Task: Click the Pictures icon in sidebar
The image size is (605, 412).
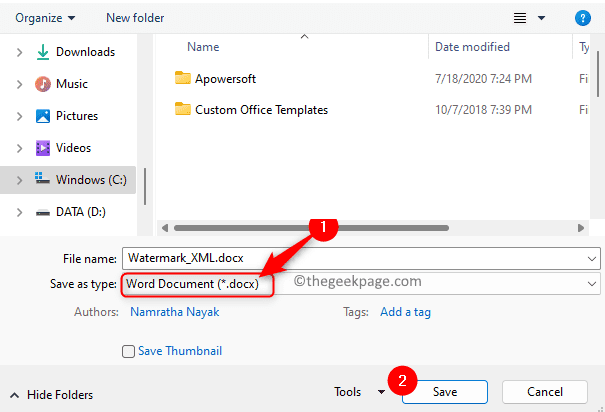Action: (x=43, y=116)
